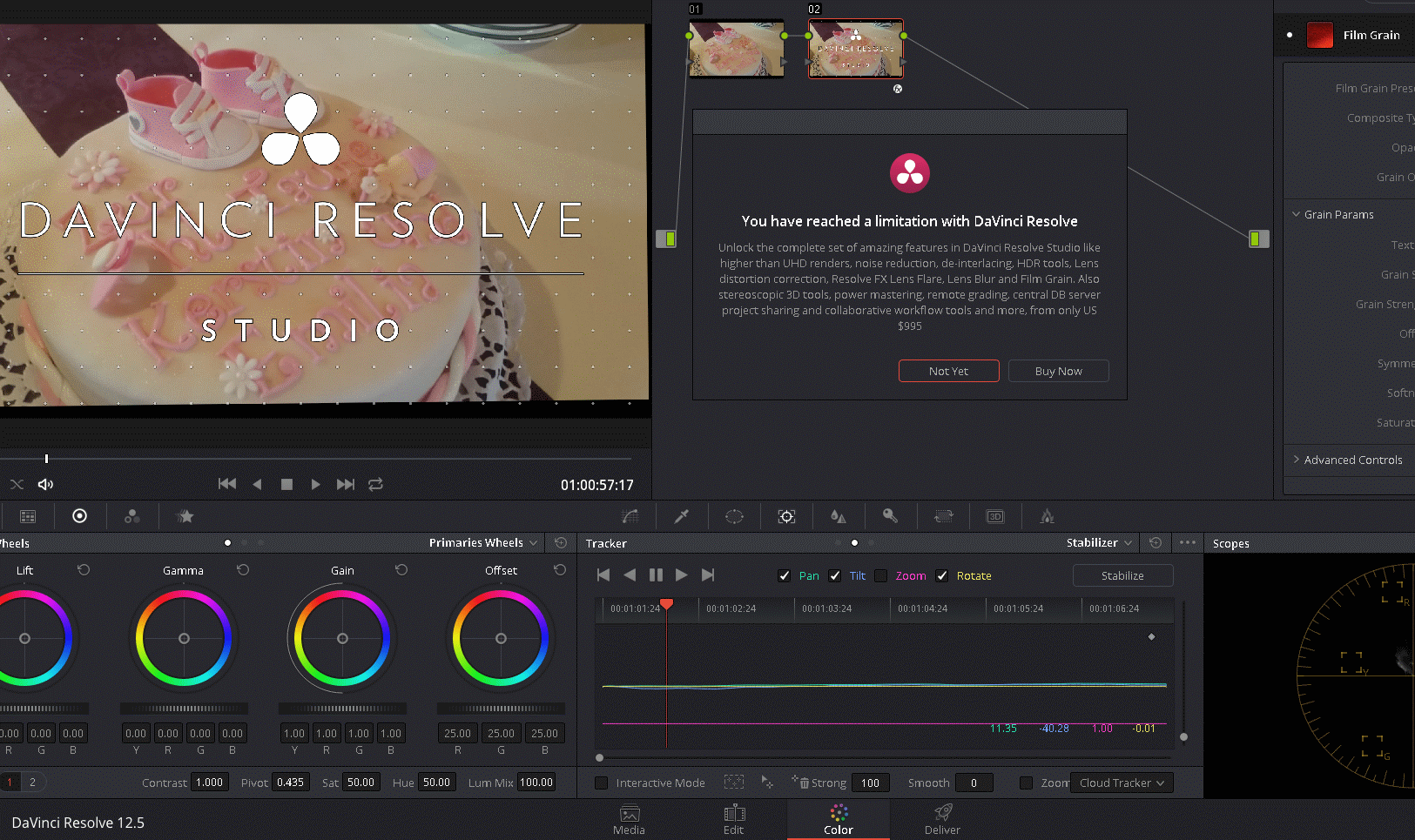Toggle viewer loop playback

[x=375, y=484]
